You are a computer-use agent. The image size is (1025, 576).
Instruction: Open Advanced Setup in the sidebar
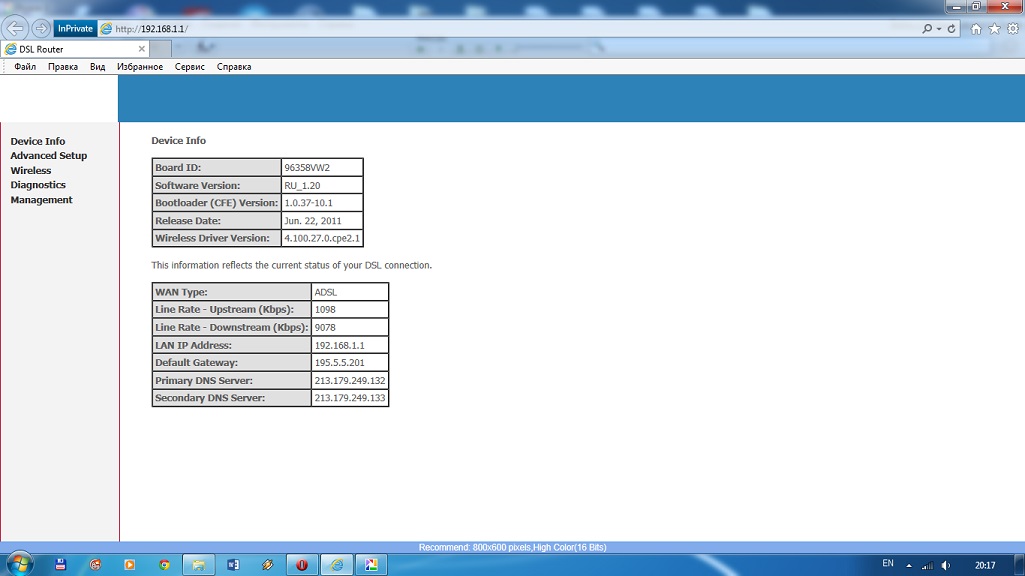point(48,156)
